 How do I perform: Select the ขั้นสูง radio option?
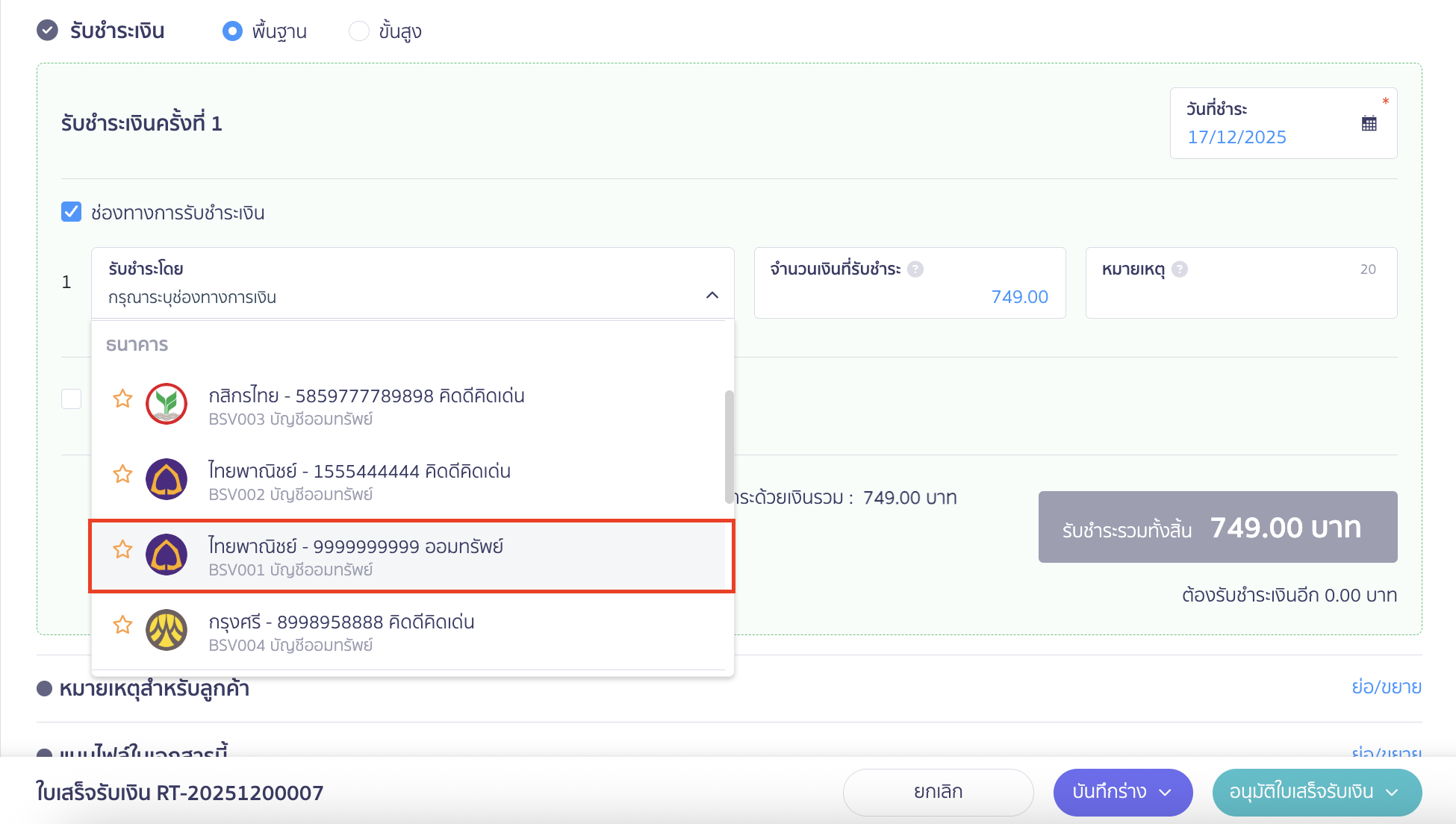tap(359, 31)
